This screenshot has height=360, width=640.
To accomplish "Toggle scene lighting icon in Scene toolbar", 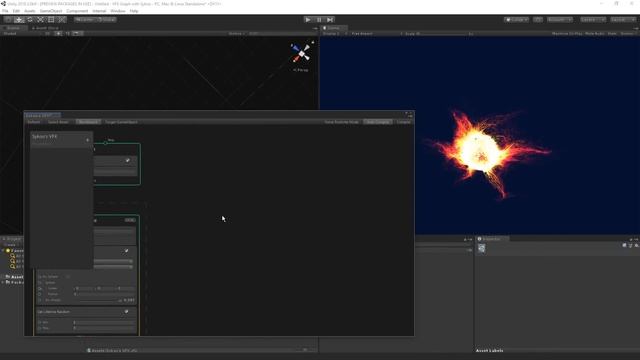I will (58, 33).
